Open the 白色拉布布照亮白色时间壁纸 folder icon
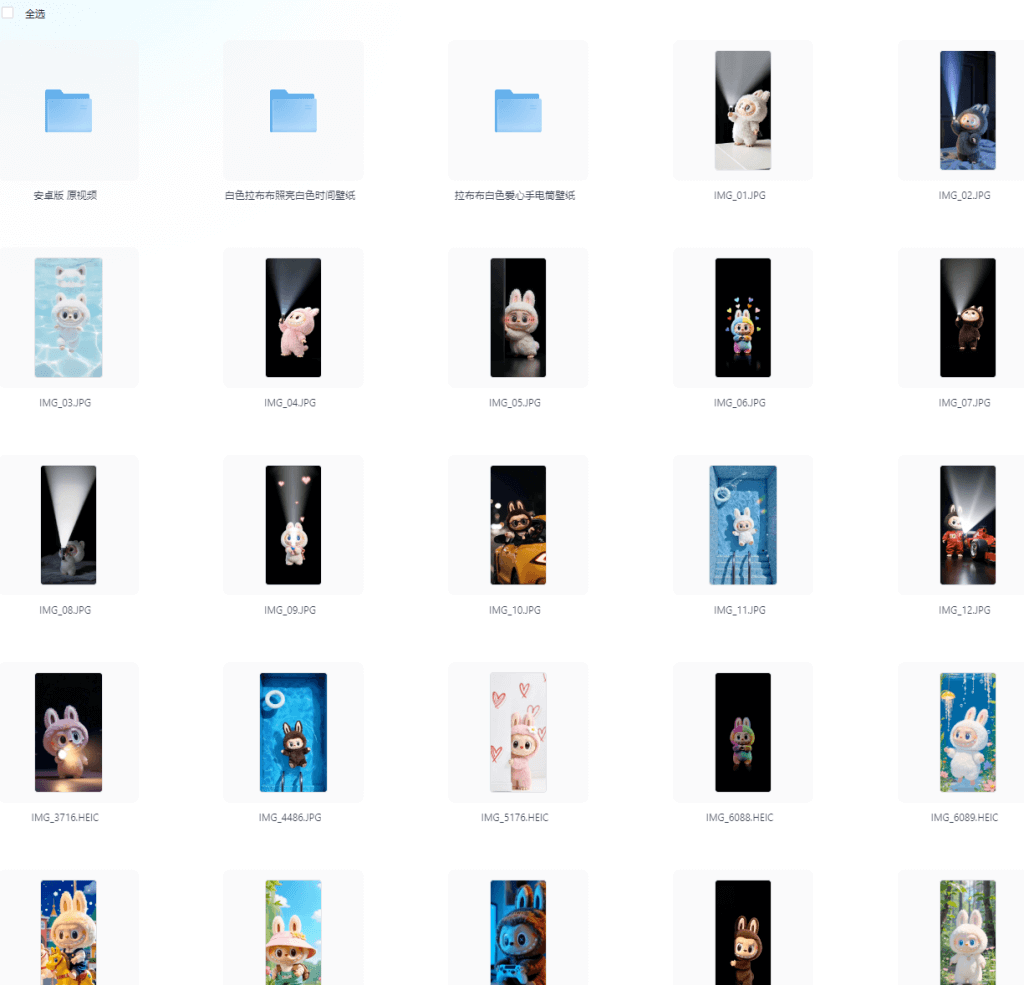 click(x=293, y=111)
